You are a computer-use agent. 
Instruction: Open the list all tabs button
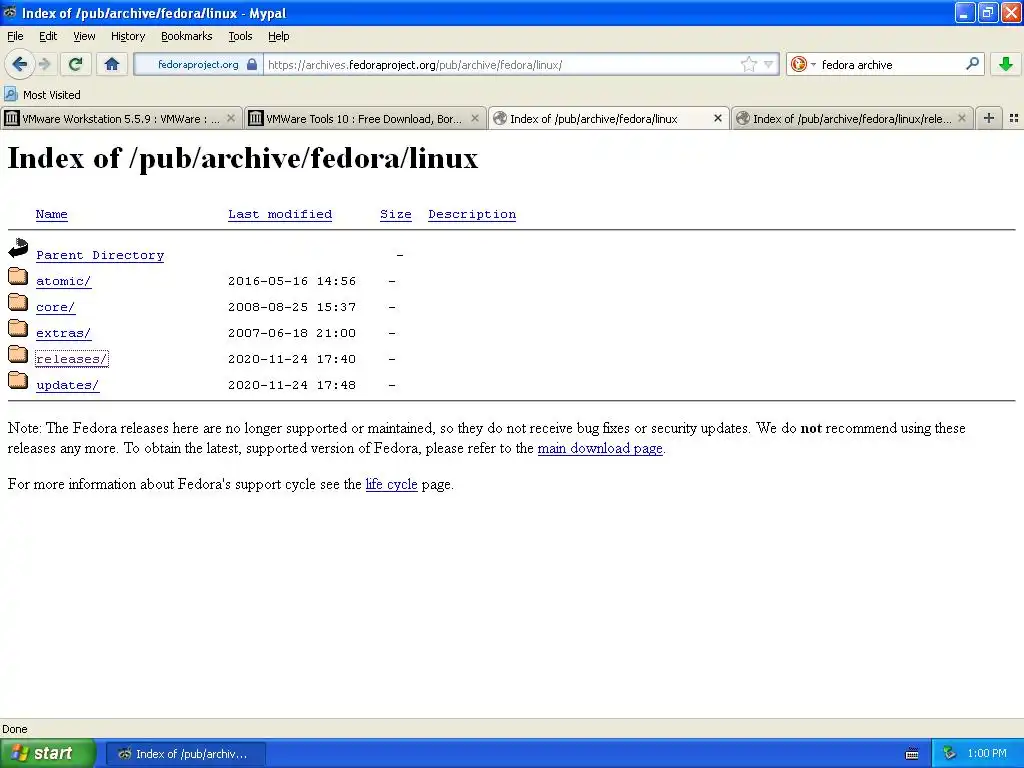click(x=1014, y=118)
